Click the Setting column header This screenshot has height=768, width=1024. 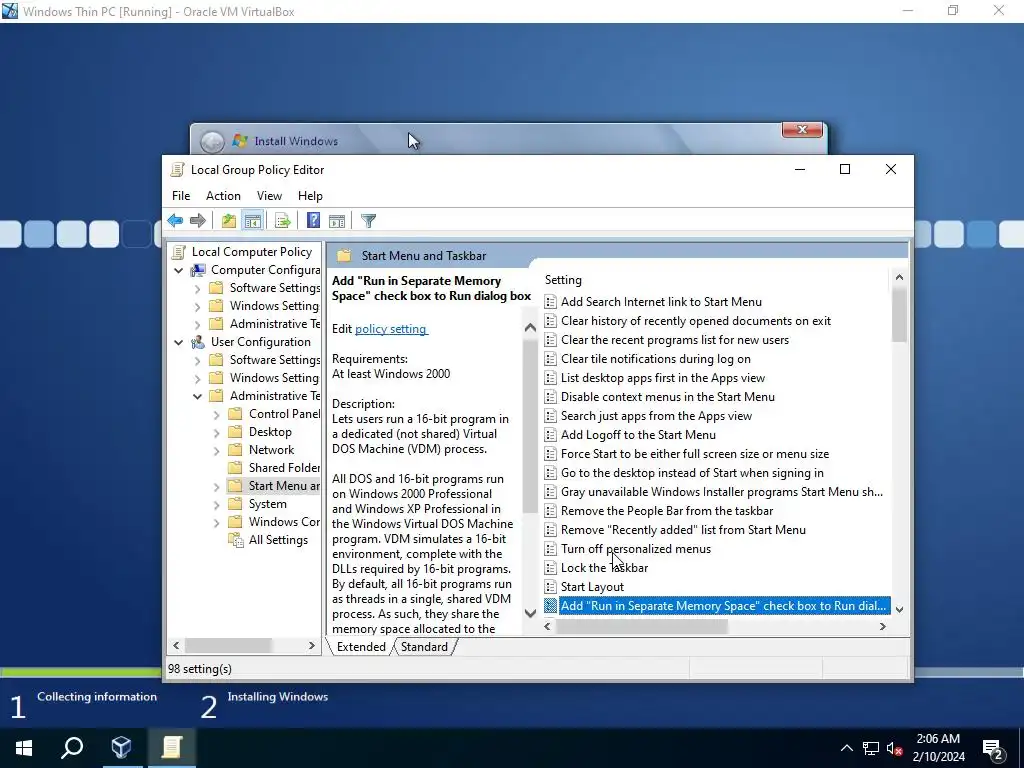tap(563, 280)
